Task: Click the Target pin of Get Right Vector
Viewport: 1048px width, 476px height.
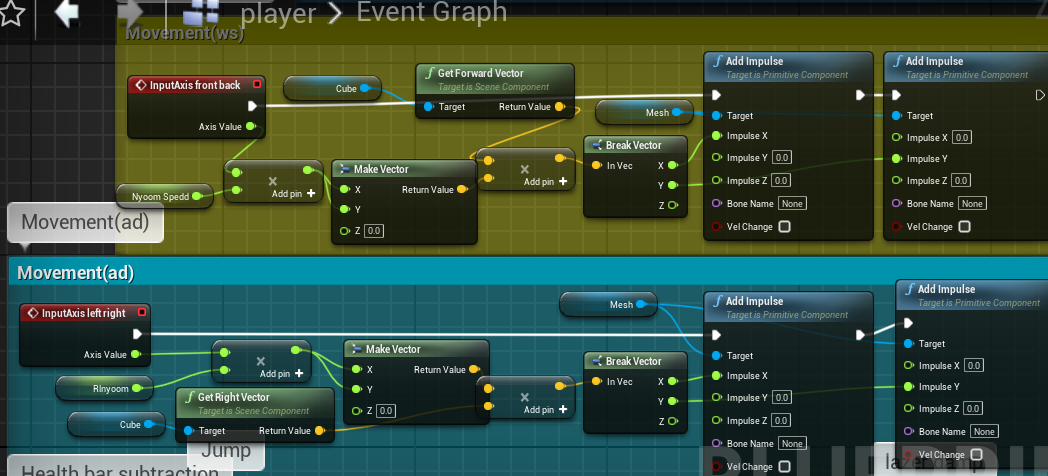Action: [x=188, y=431]
